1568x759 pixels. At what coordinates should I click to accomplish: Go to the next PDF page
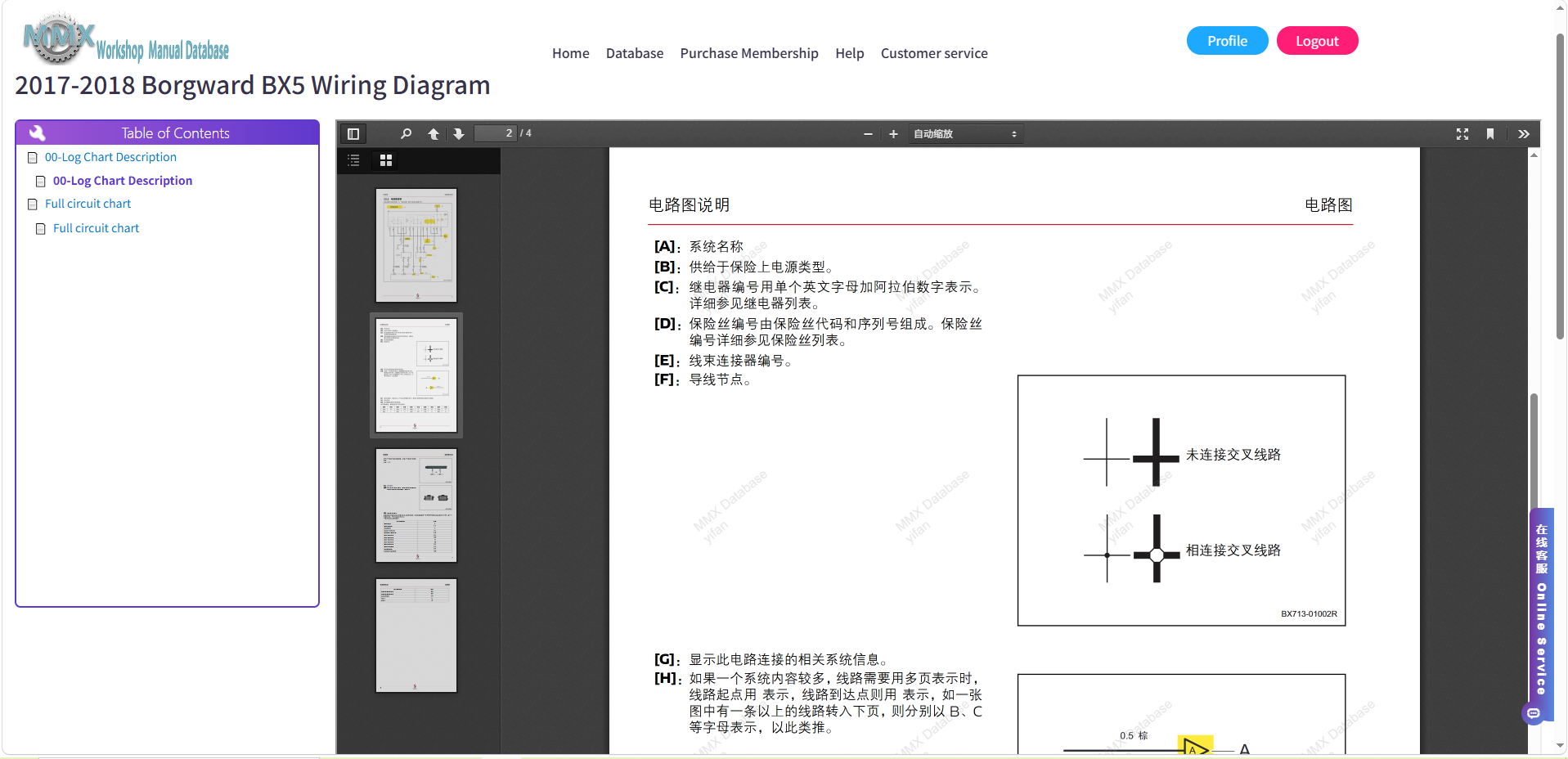pos(459,134)
